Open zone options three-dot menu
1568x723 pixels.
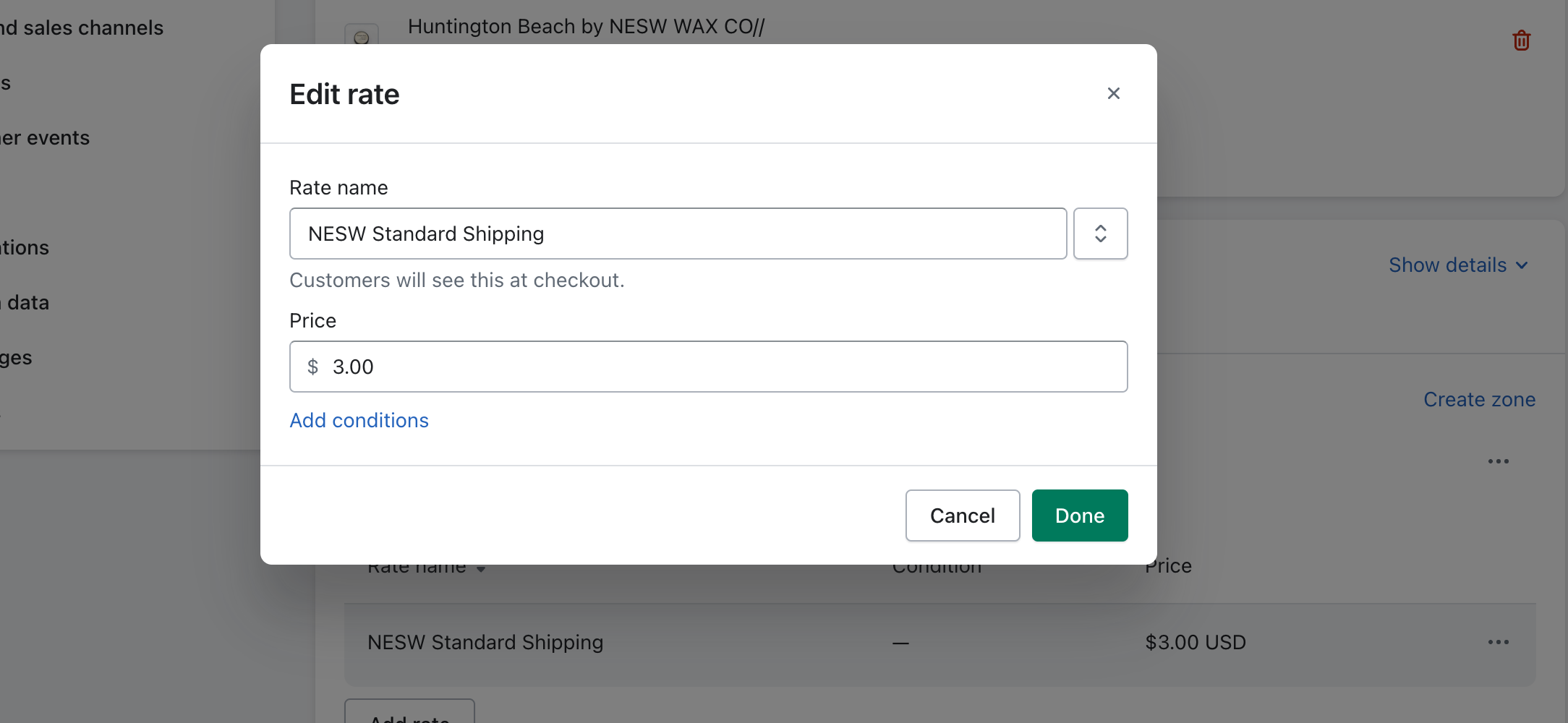tap(1498, 461)
